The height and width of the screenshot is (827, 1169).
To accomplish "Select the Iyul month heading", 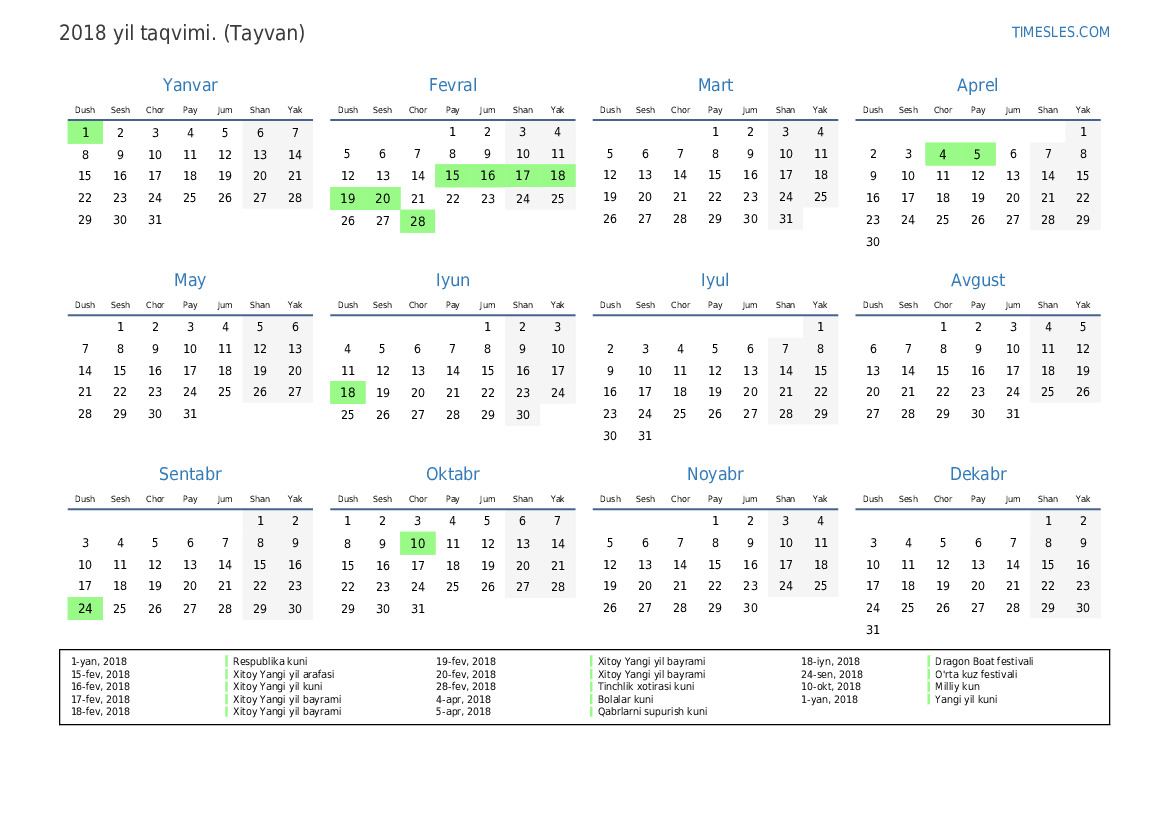I will [715, 280].
